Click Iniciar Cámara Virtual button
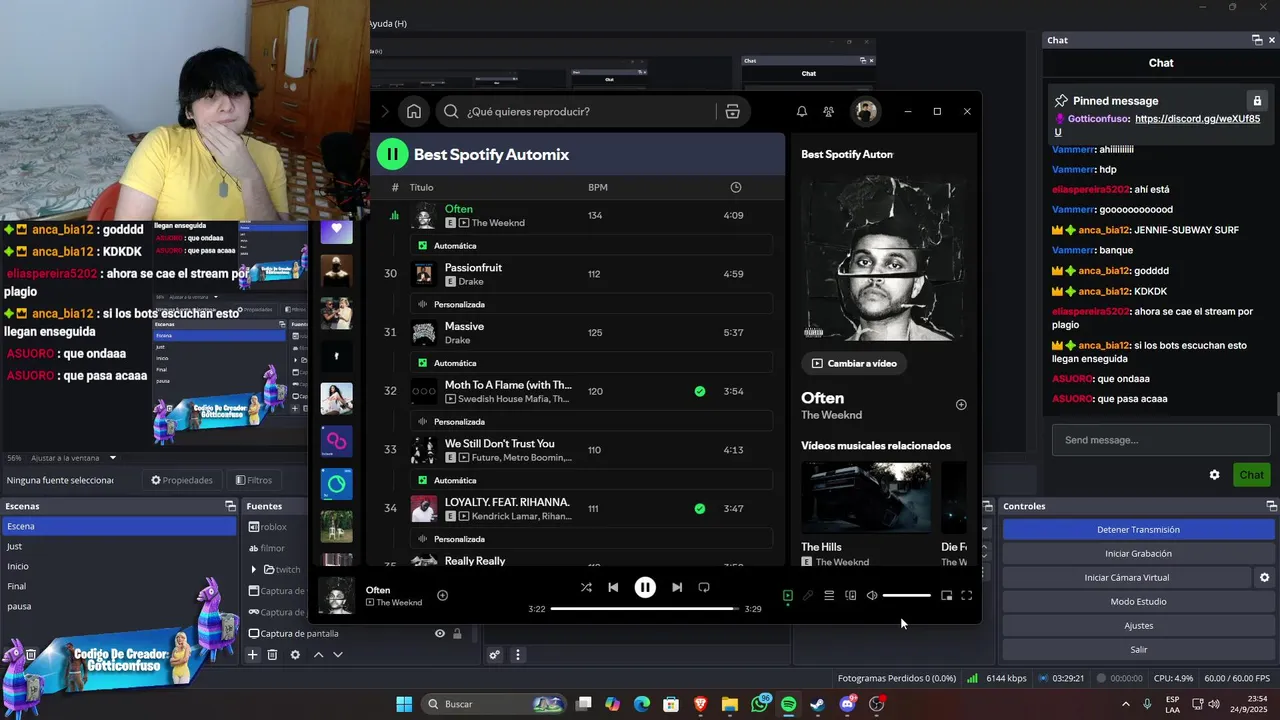Screen dimensions: 1280x720 pyautogui.click(x=1126, y=577)
